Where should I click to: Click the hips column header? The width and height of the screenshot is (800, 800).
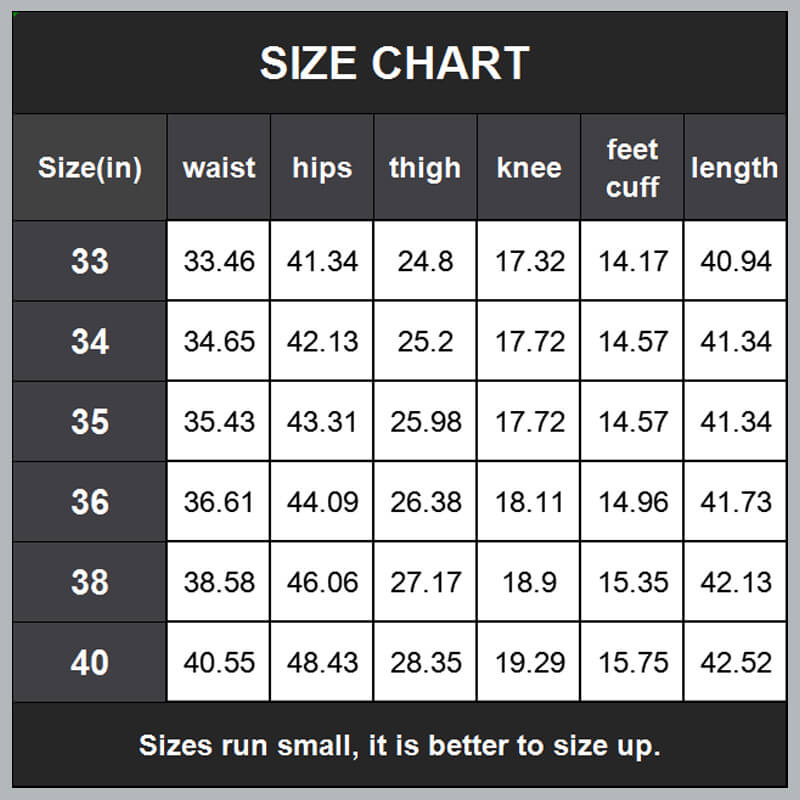[322, 168]
